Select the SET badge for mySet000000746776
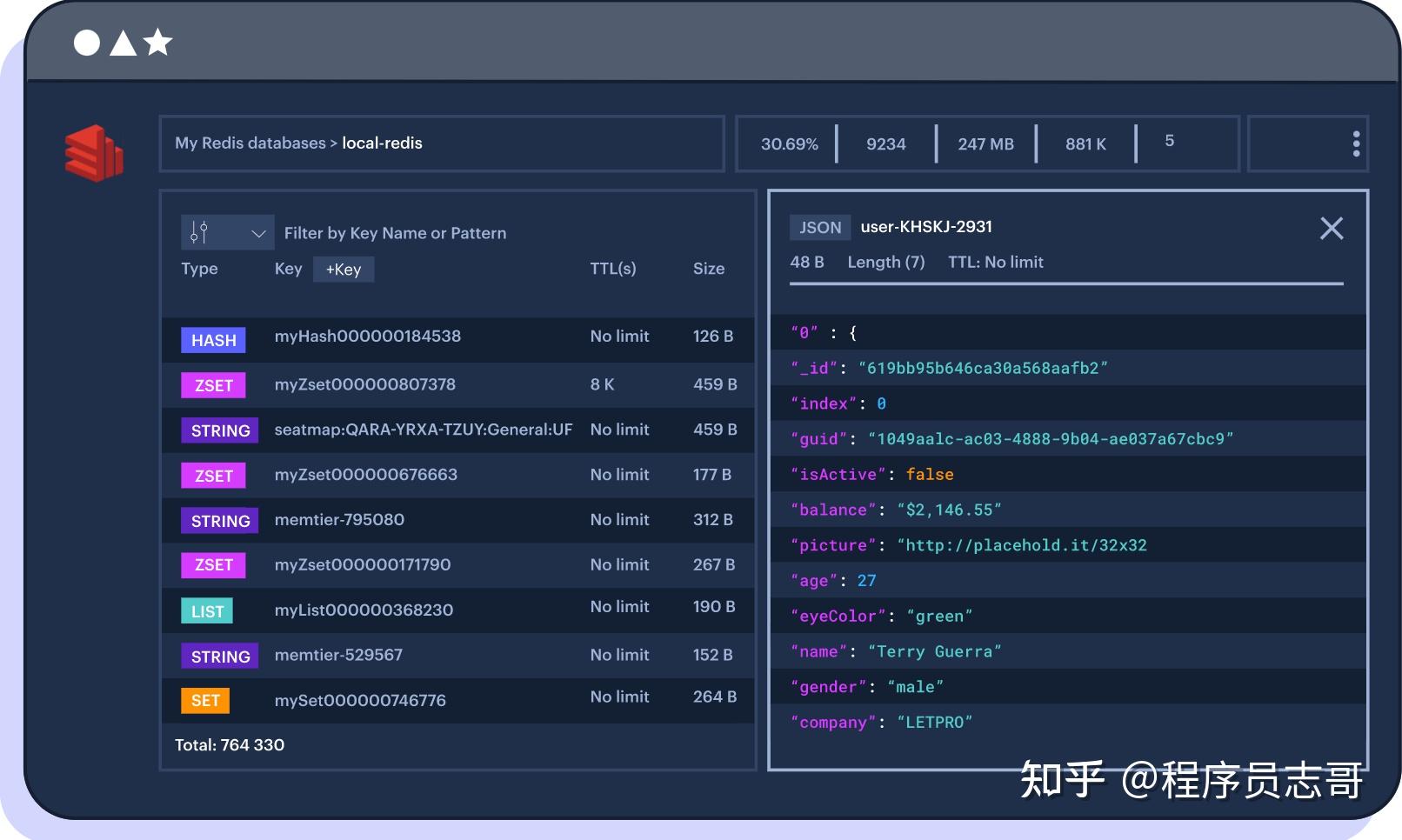This screenshot has width=1402, height=840. click(205, 700)
